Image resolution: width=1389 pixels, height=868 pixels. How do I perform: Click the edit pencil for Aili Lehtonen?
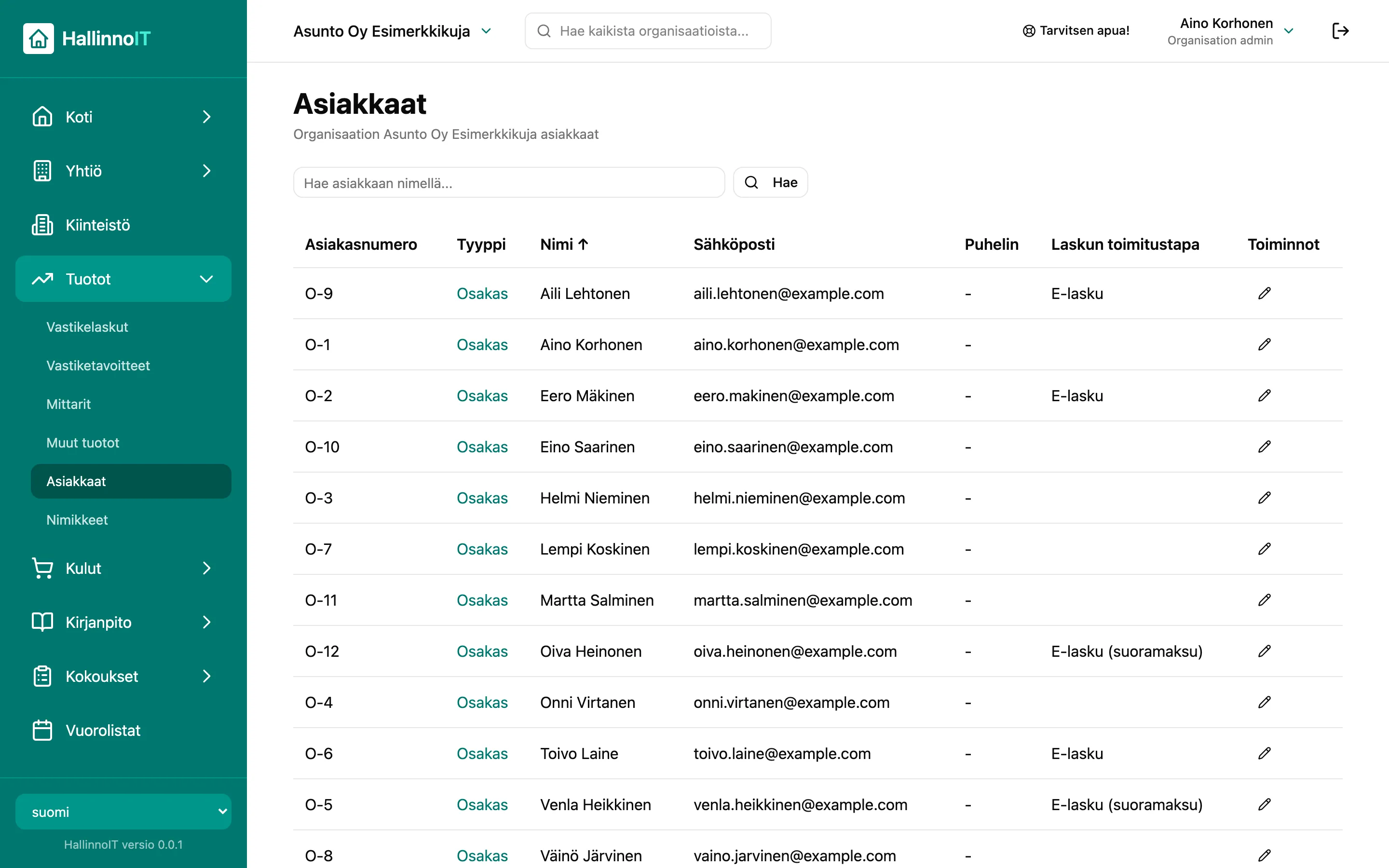(1264, 293)
